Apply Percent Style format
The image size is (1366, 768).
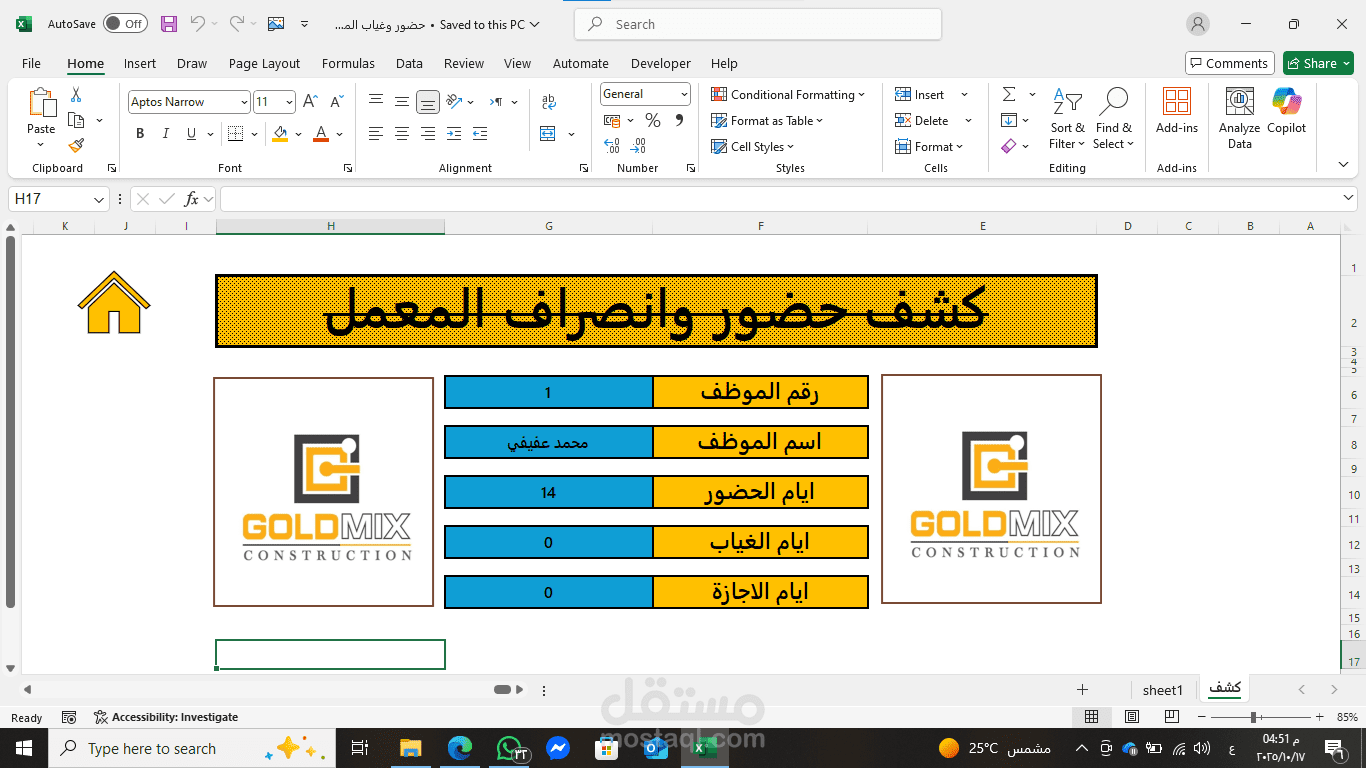tap(653, 120)
